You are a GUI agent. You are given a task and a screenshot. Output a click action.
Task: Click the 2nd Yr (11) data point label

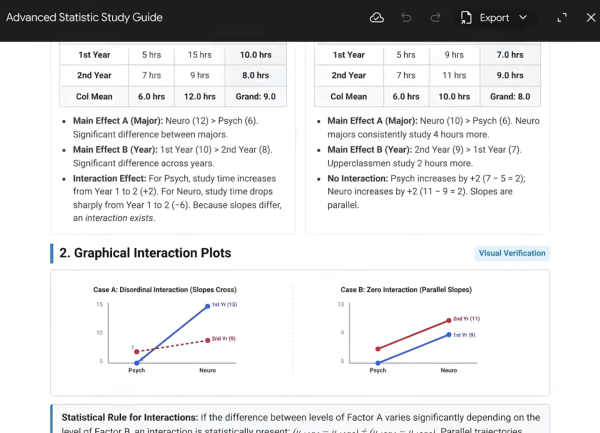tap(466, 319)
